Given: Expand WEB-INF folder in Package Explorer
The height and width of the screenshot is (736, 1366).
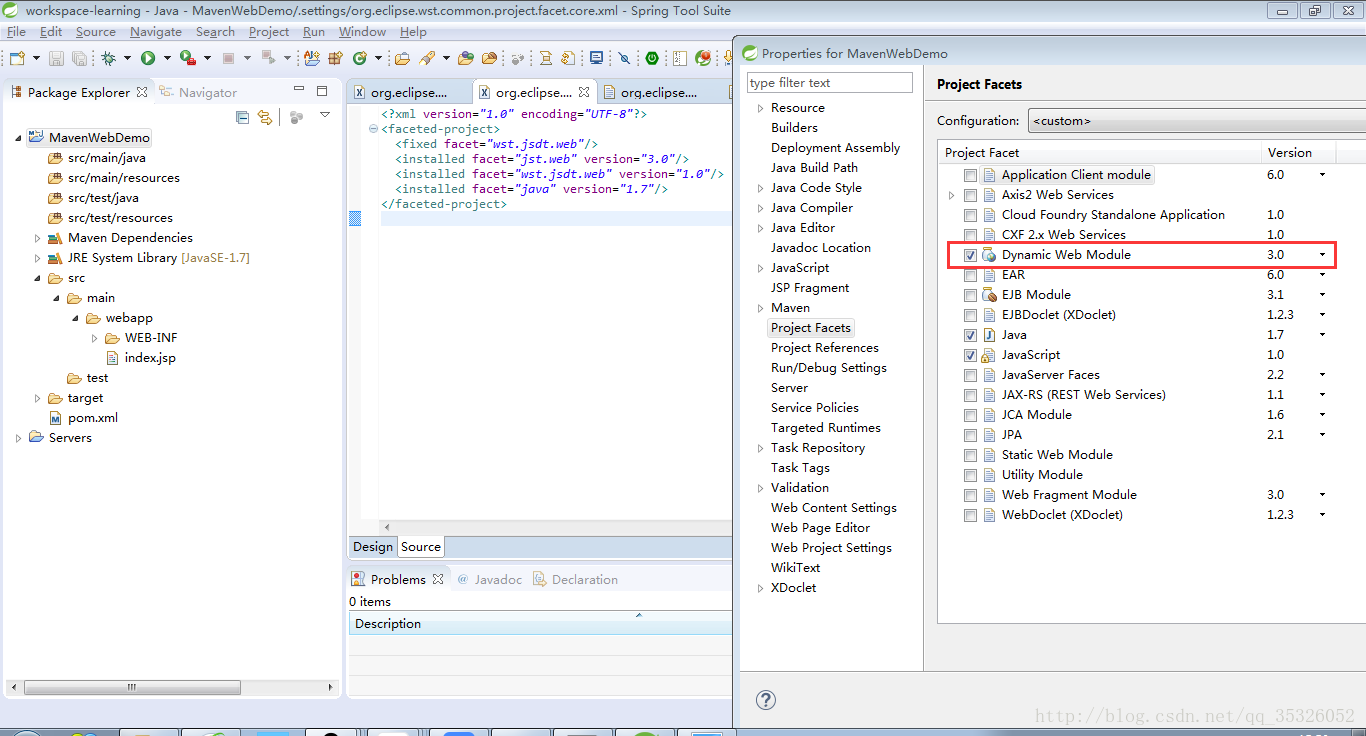Looking at the screenshot, I should [94, 338].
